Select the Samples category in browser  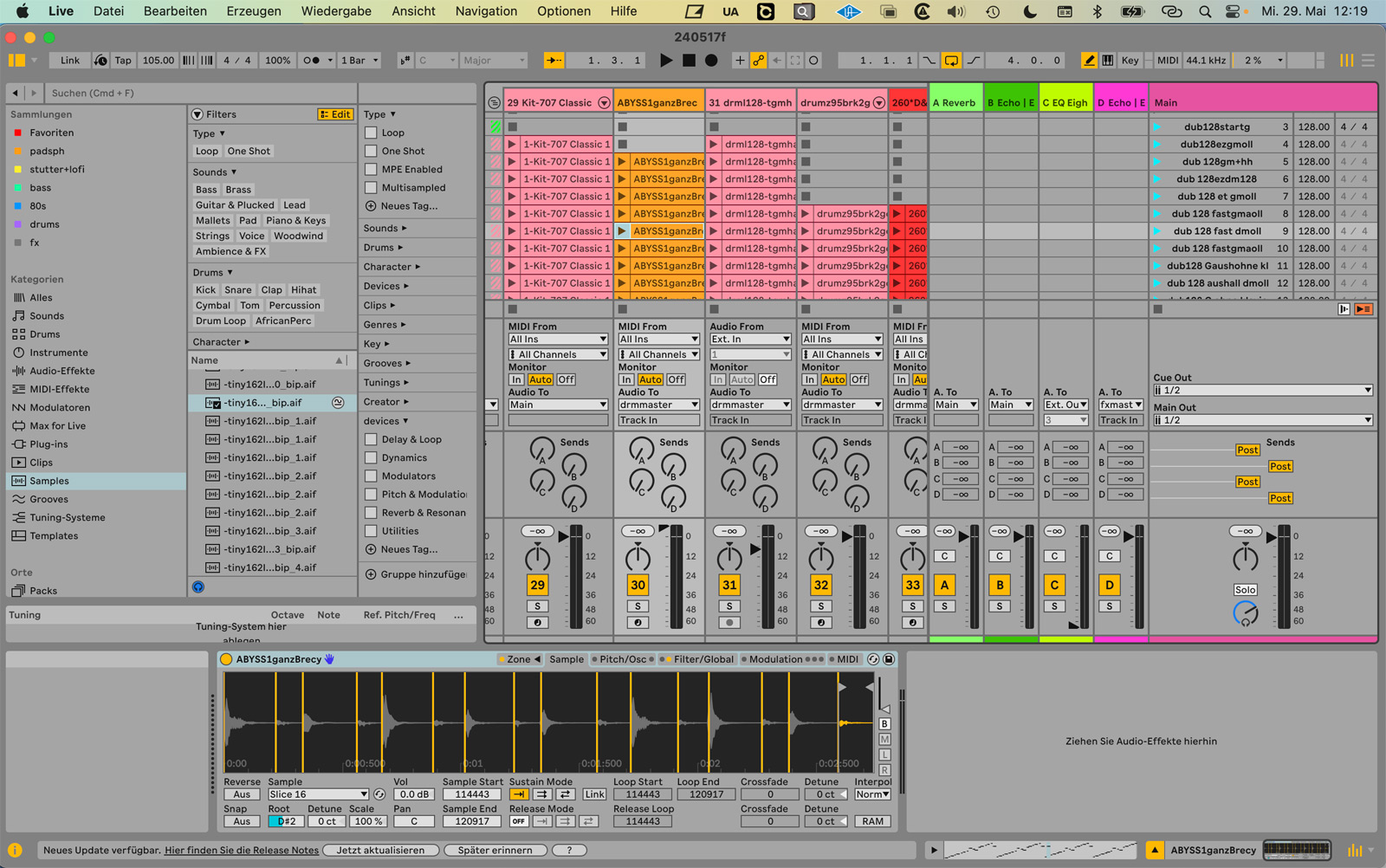tap(49, 481)
